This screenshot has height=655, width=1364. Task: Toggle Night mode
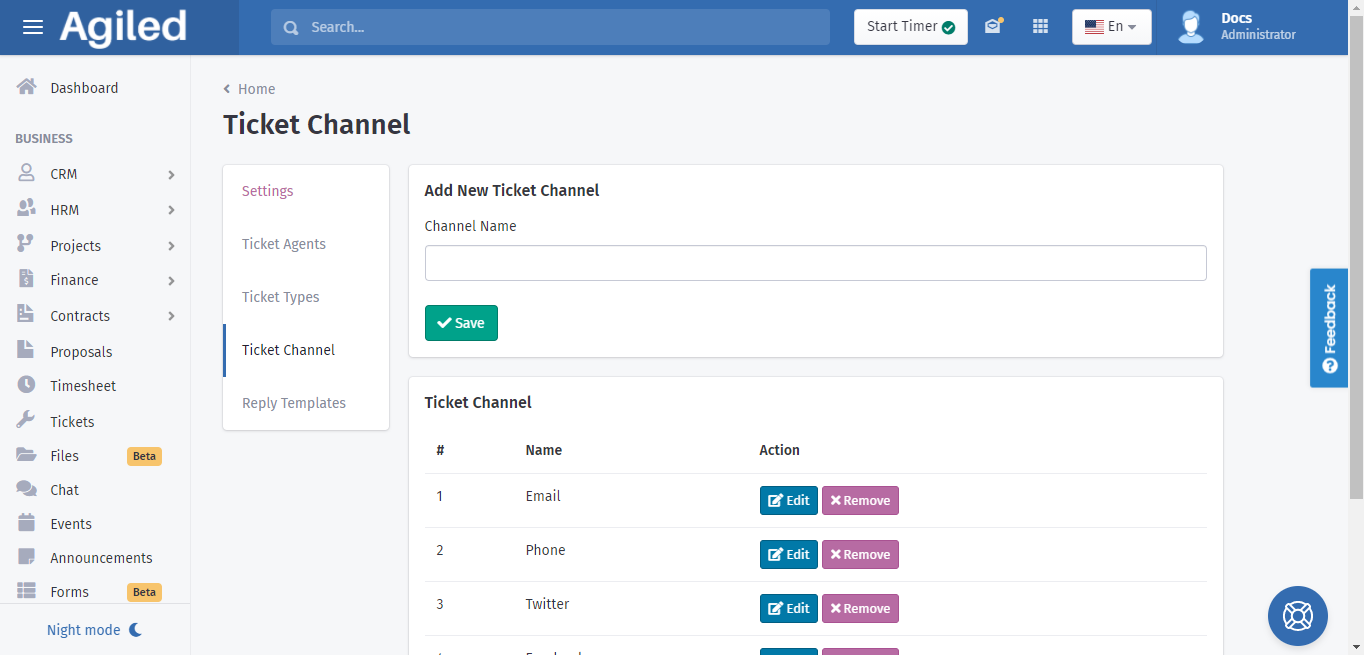point(95,630)
